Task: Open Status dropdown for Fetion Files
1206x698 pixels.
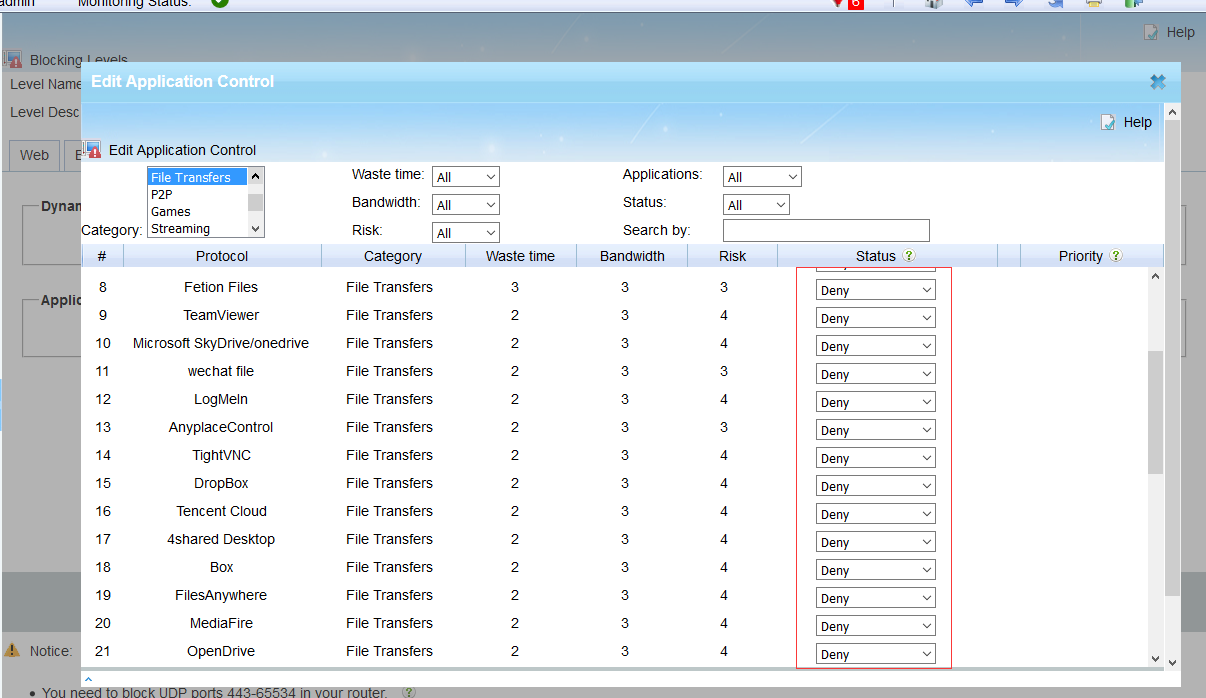Action: click(x=876, y=290)
